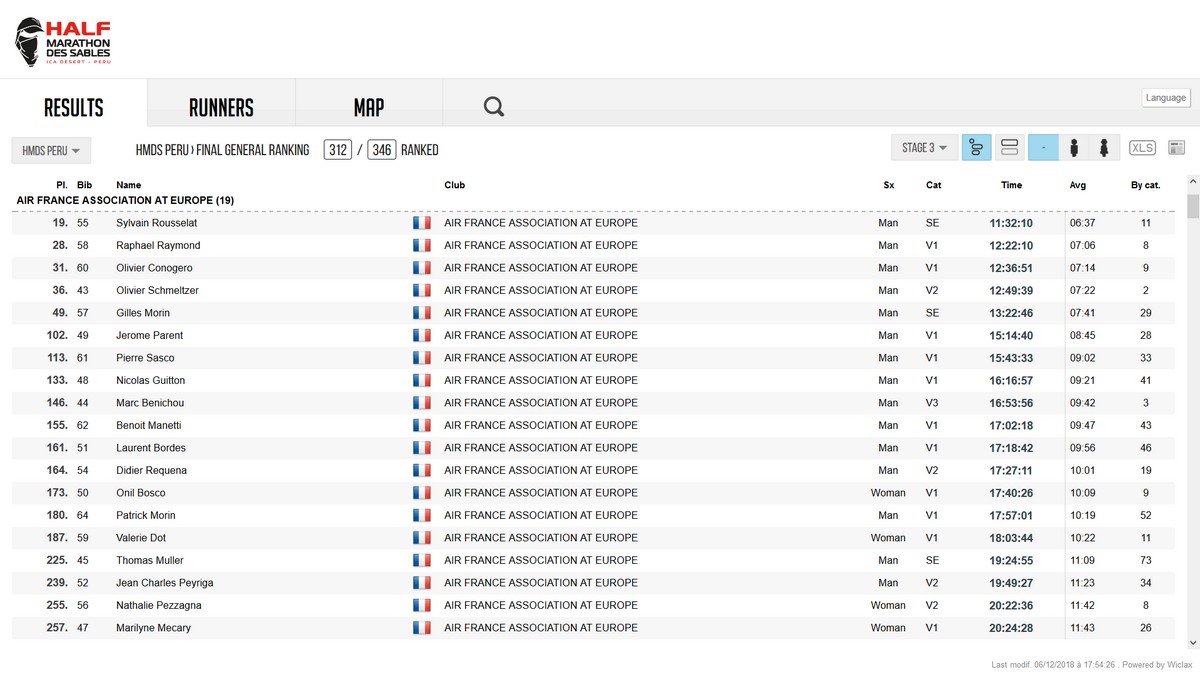Click average pace 10:22
This screenshot has width=1200, height=674.
point(1082,538)
